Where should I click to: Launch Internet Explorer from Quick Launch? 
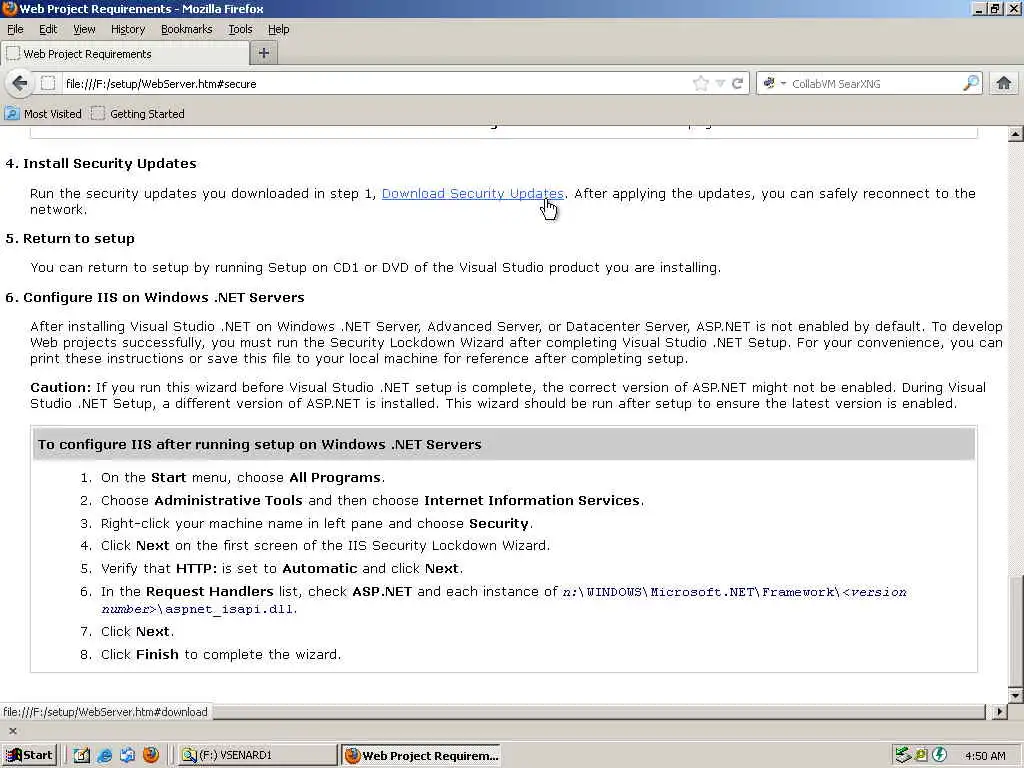coord(104,755)
